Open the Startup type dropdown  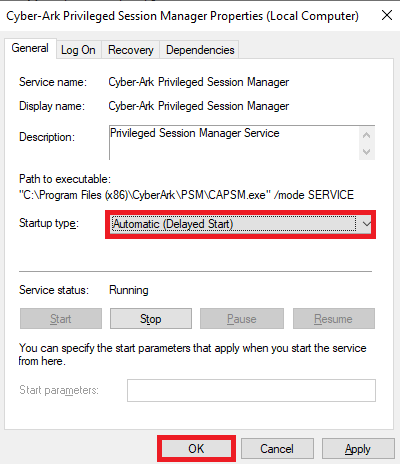coord(241,224)
